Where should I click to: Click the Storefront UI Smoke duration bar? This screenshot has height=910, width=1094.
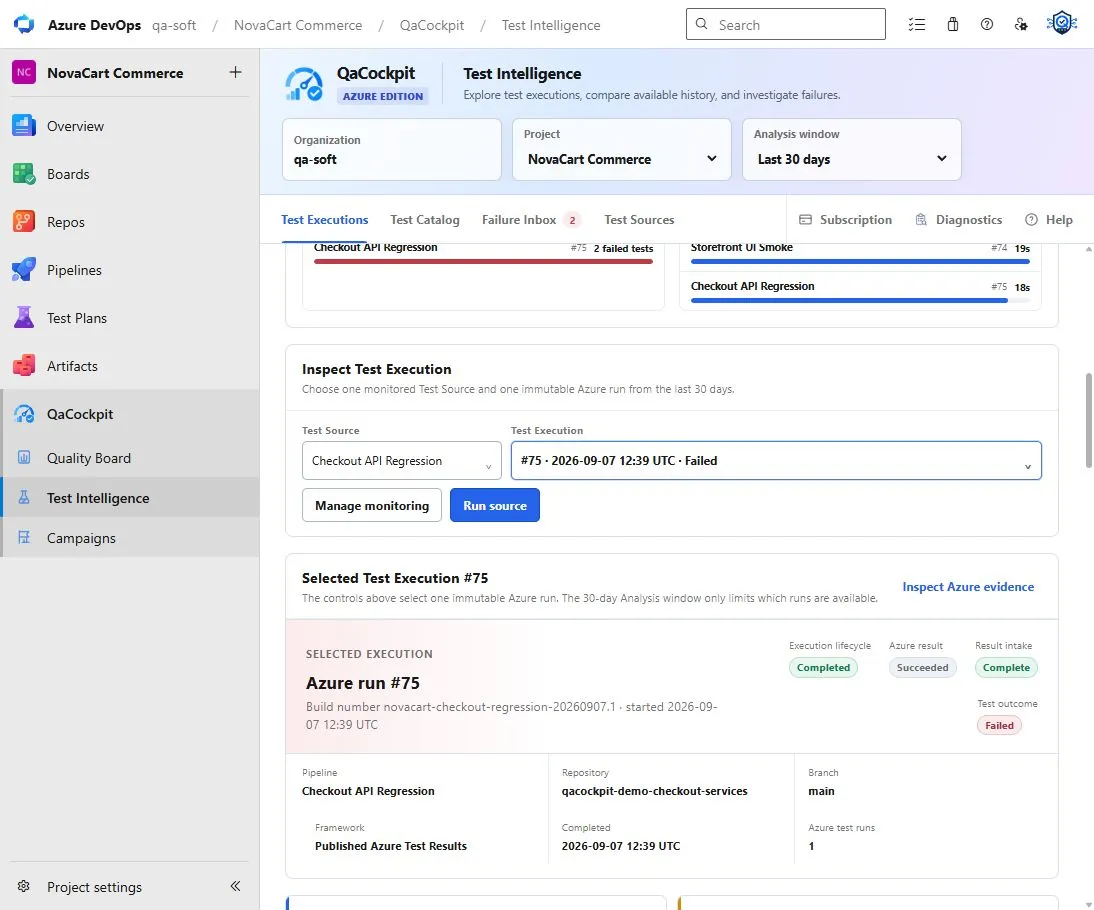[x=860, y=262]
